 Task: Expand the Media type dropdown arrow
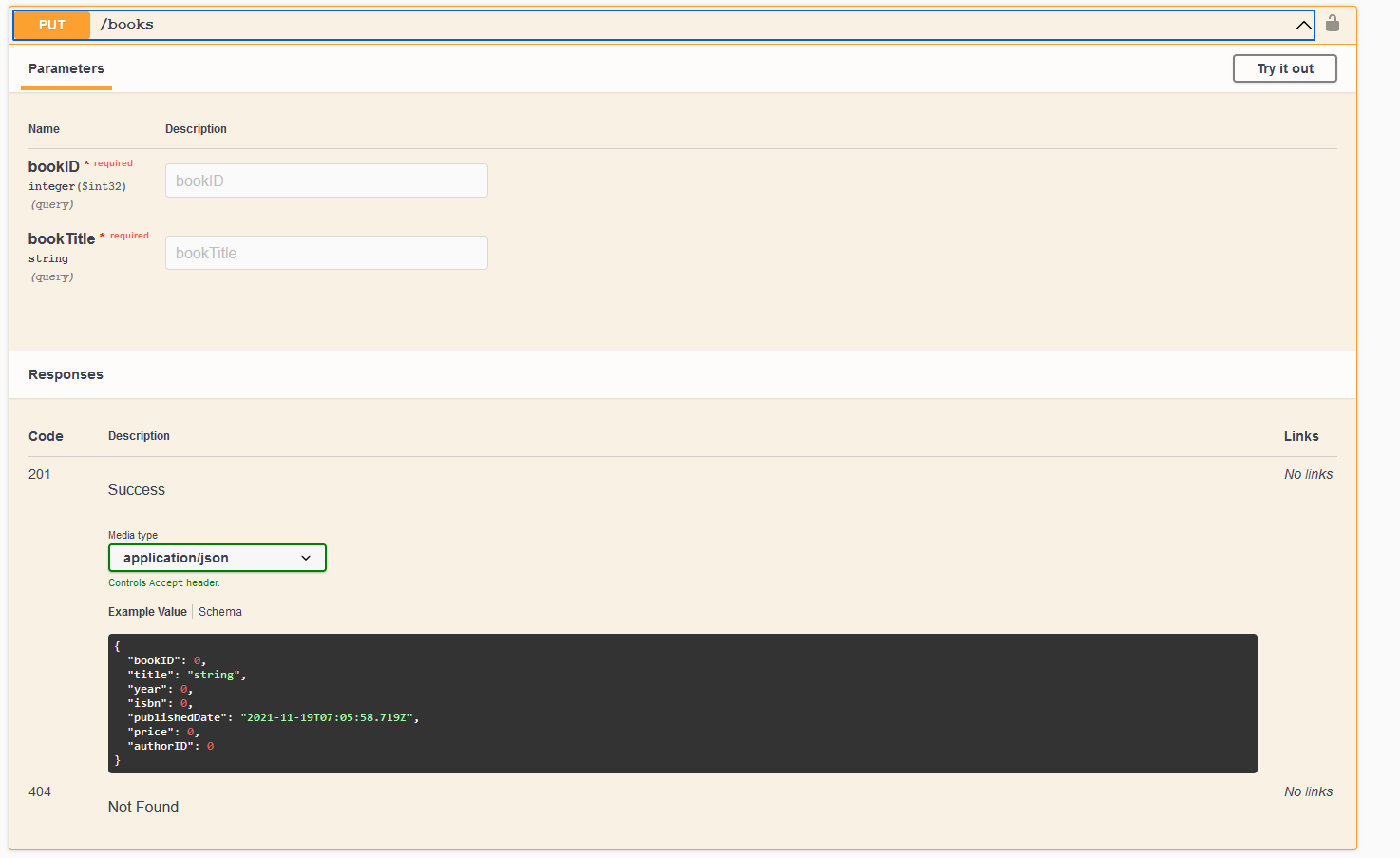click(306, 558)
